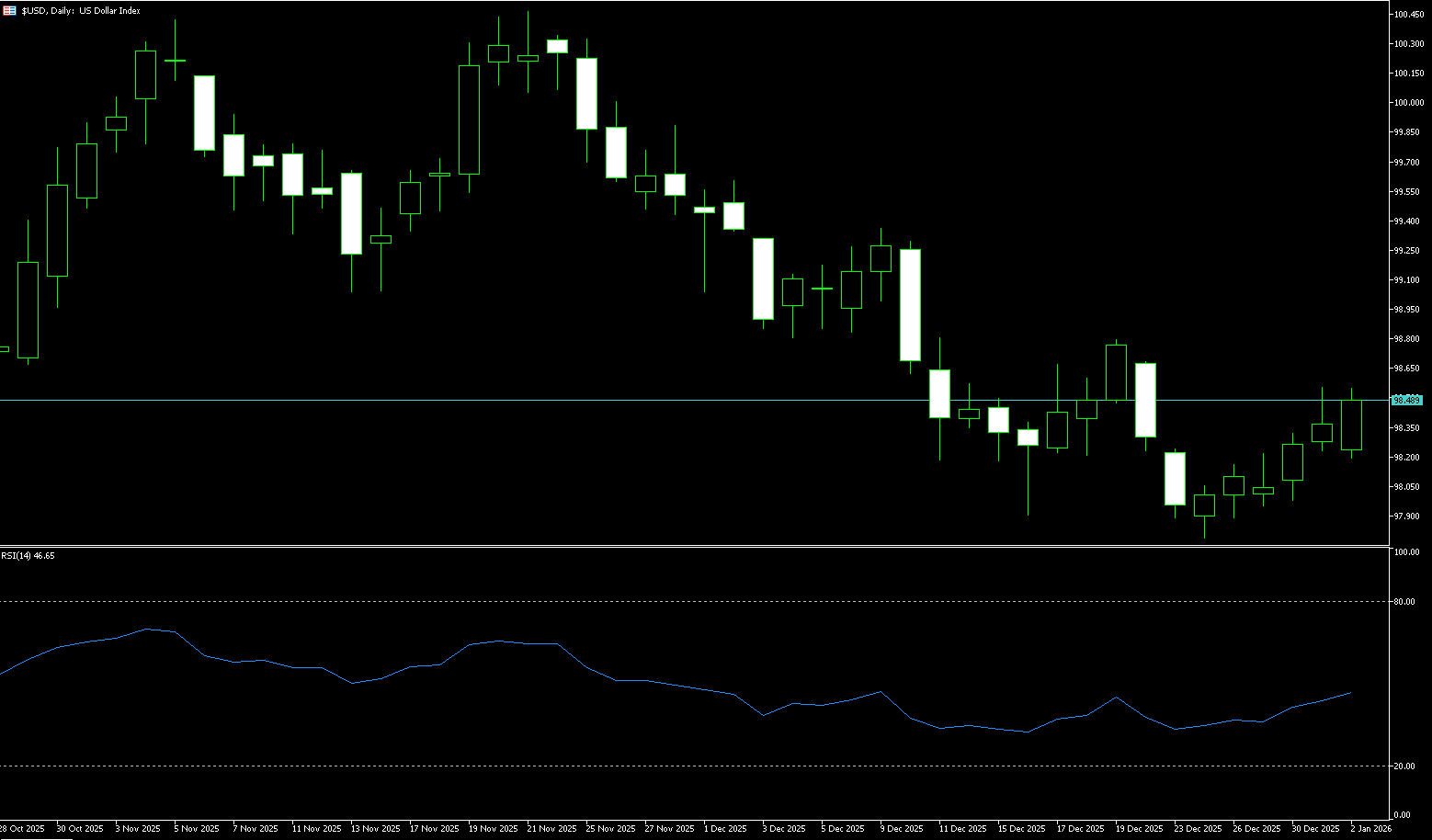
Task: Select the horizontal current price line
Action: 643,400
